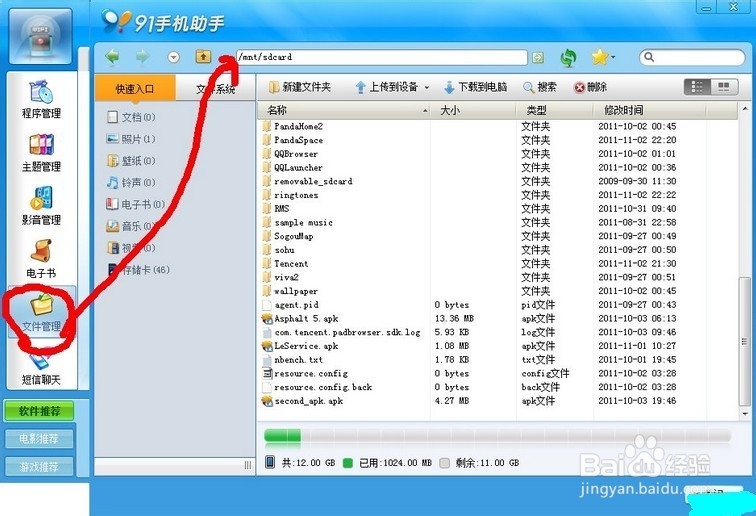Sort by the 名称 column header
756x516 pixels.
(344, 110)
